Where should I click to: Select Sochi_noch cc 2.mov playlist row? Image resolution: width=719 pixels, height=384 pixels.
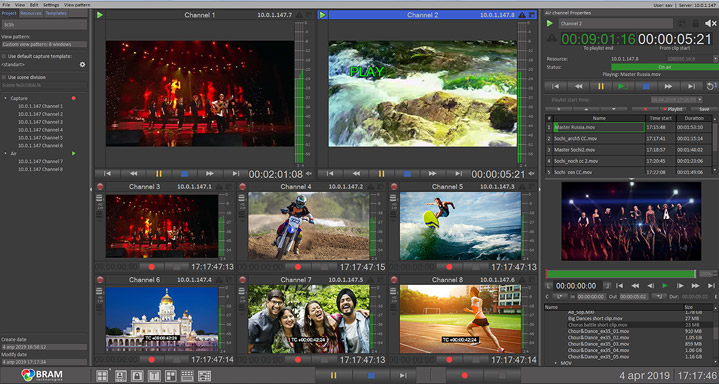point(629,161)
